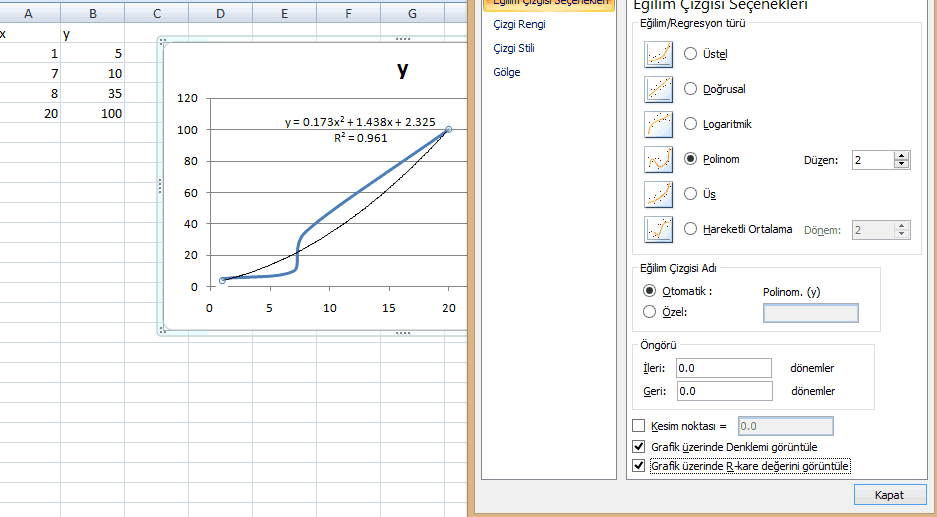The width and height of the screenshot is (937, 517).
Task: Choose the Özel trendline name option
Action: click(650, 312)
